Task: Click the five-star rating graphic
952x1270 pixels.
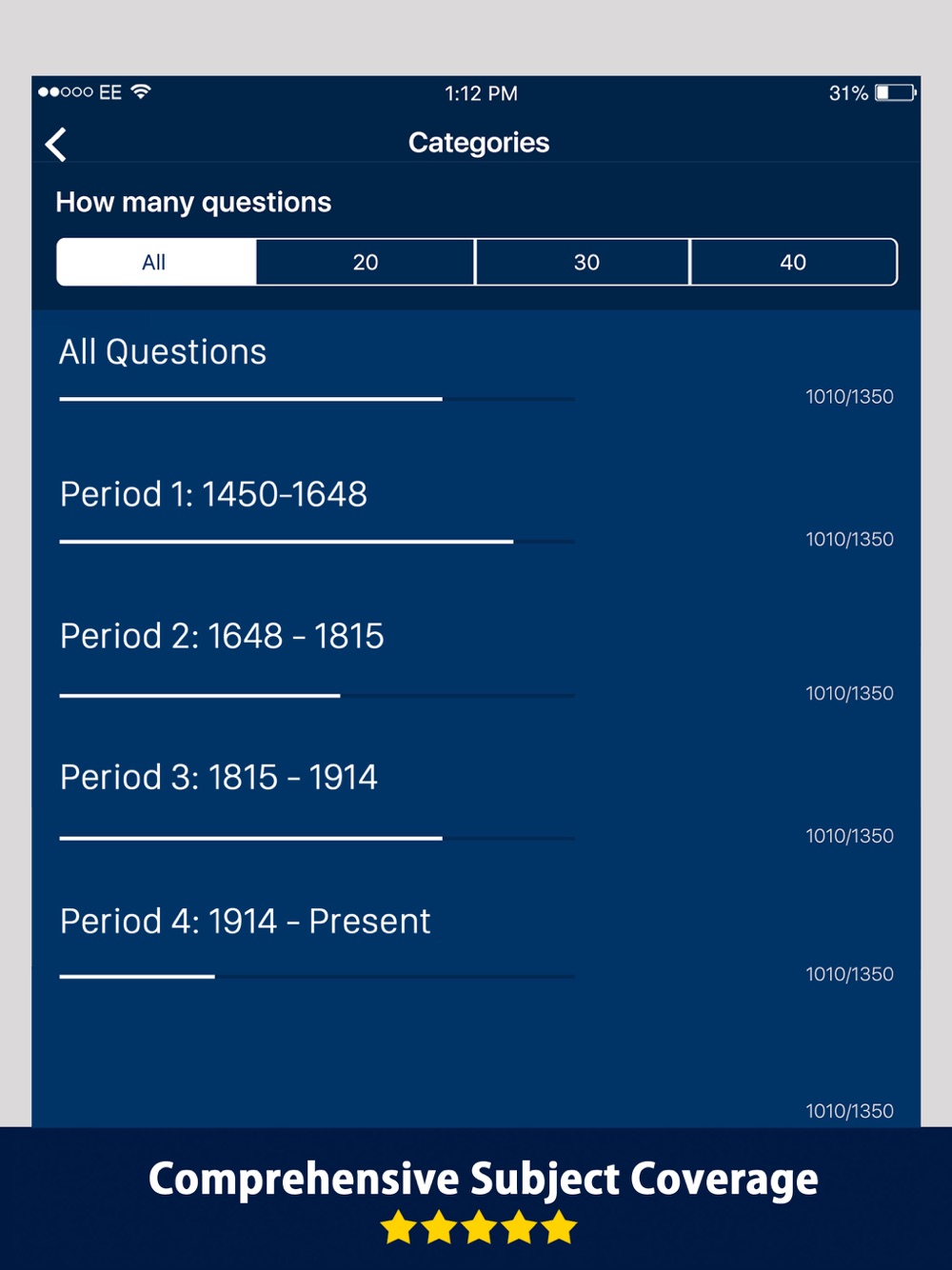Action: pyautogui.click(x=479, y=1227)
